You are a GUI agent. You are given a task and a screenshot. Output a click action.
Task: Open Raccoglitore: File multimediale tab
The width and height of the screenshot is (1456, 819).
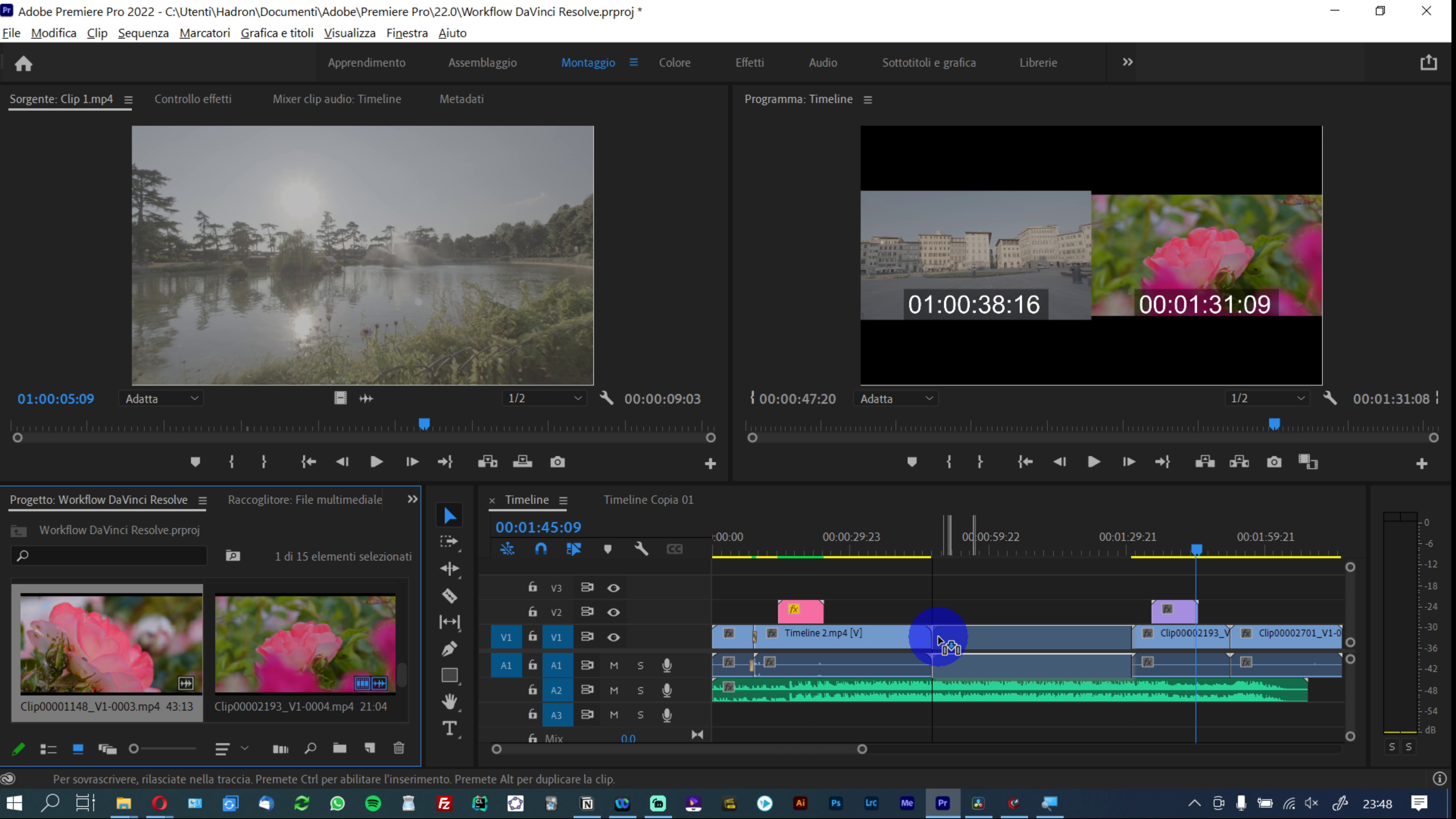click(305, 500)
